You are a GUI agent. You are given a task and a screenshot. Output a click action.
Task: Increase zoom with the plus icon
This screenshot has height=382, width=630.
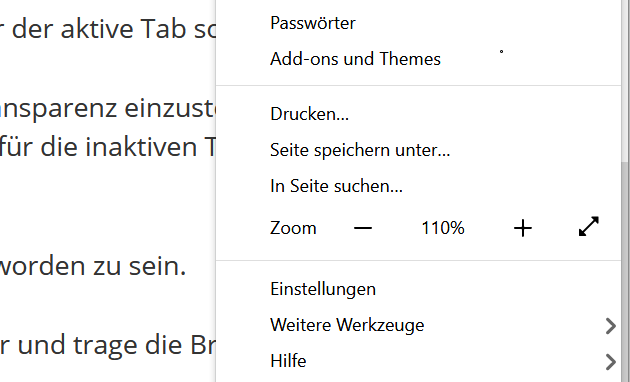pyautogui.click(x=523, y=228)
